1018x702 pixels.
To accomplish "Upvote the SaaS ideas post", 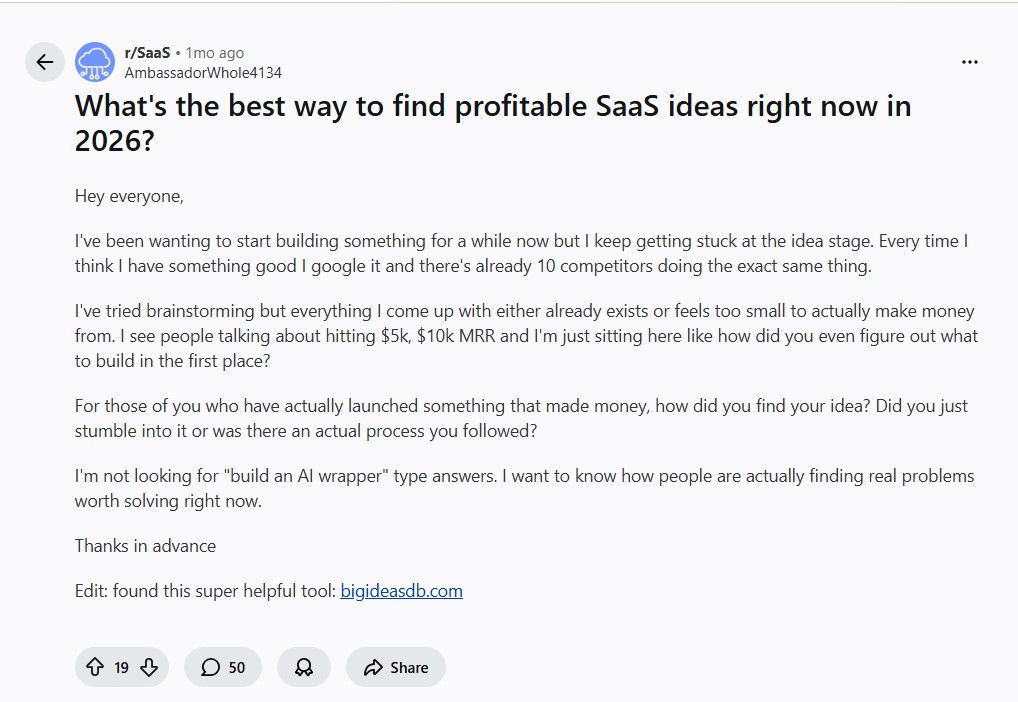I will click(96, 667).
